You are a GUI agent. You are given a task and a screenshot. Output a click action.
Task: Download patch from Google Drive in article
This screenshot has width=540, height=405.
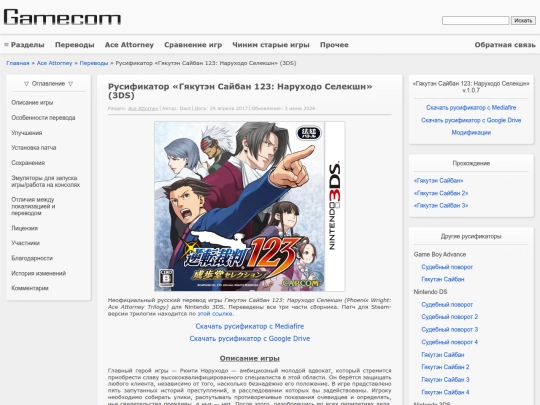(x=250, y=339)
